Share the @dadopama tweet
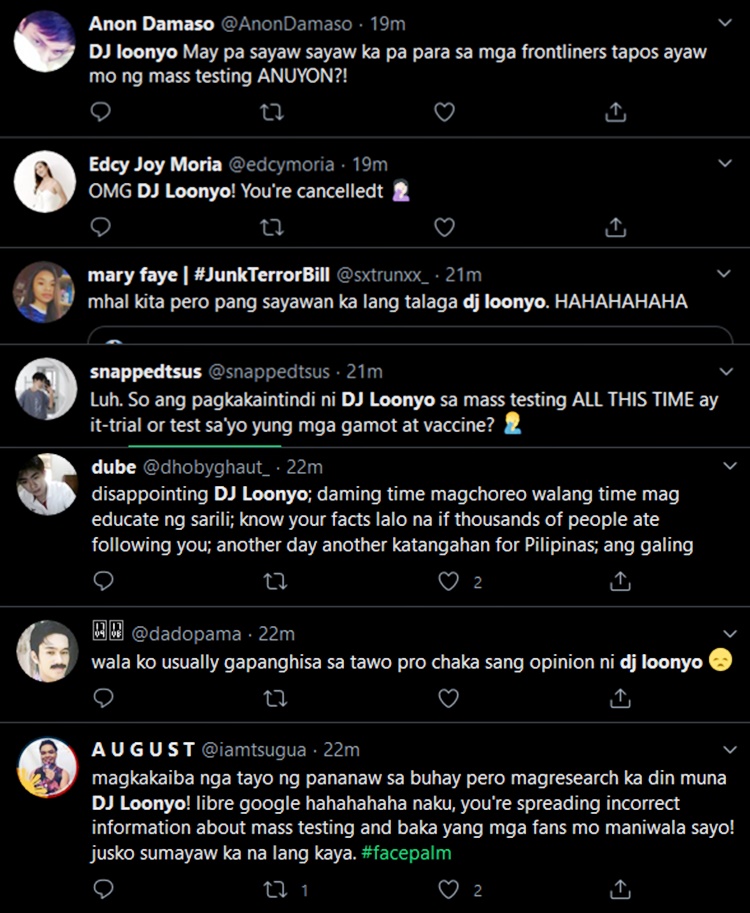The height and width of the screenshot is (913, 750). tap(620, 697)
